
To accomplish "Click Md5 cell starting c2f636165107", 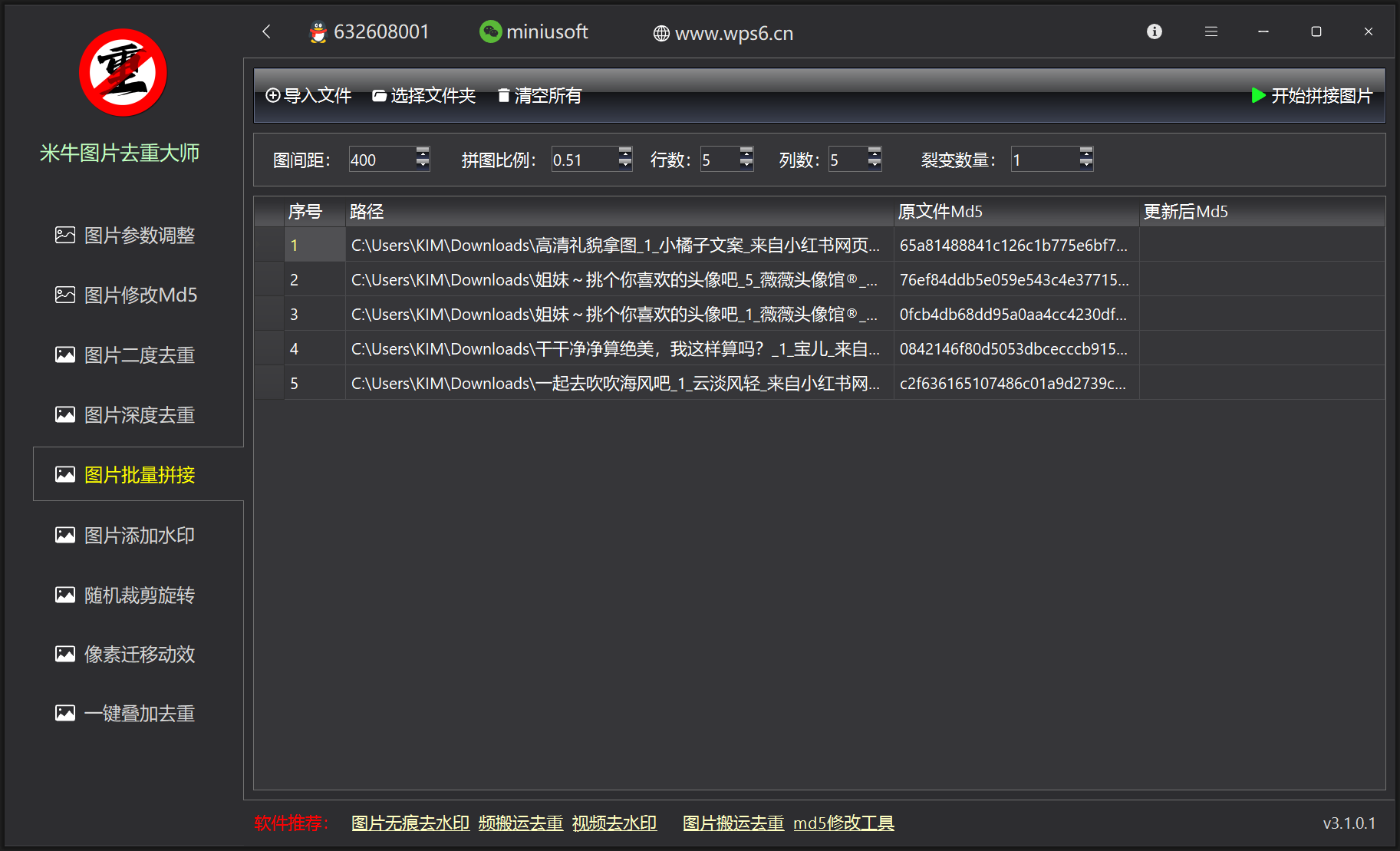I will [x=1016, y=384].
